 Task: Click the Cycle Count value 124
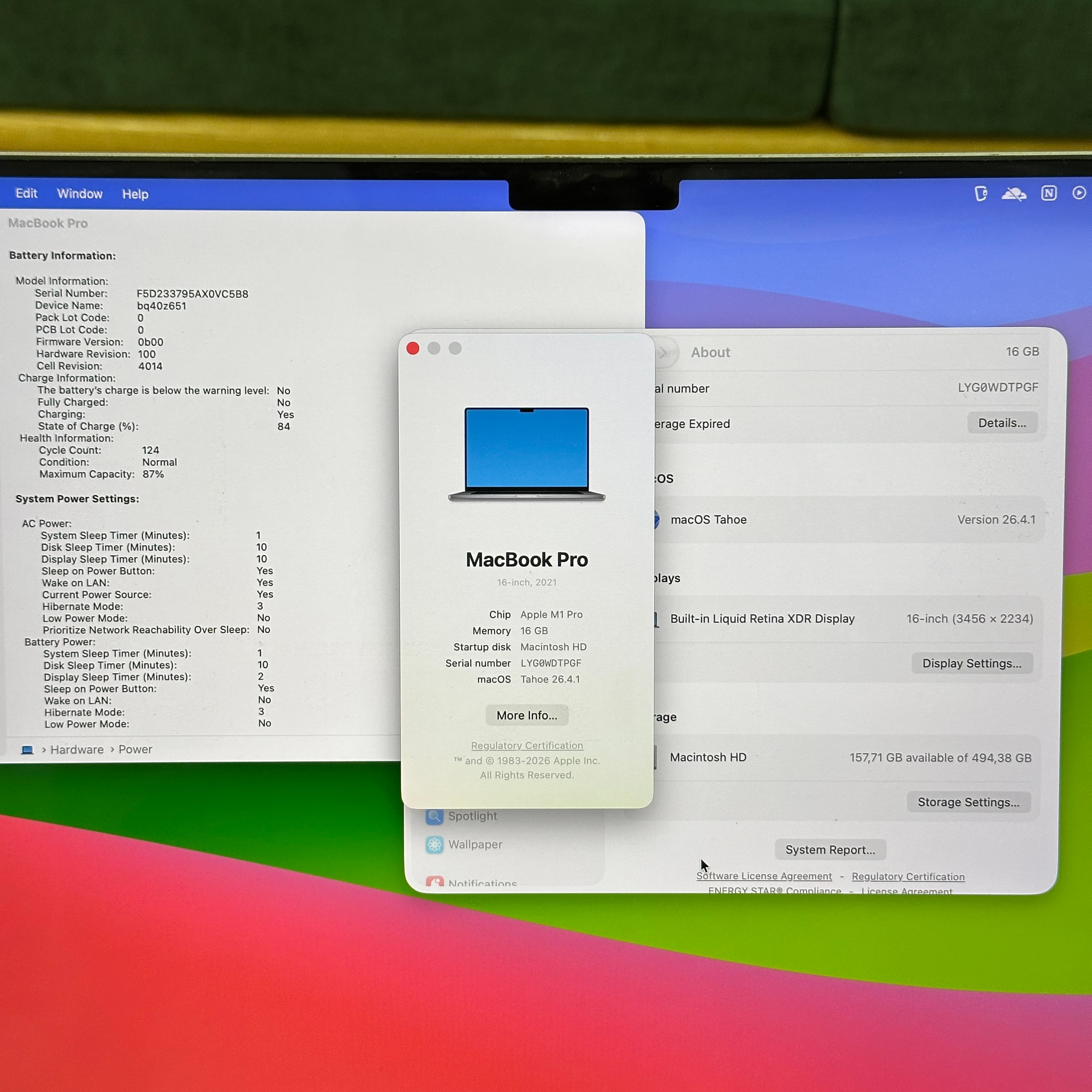(150, 450)
